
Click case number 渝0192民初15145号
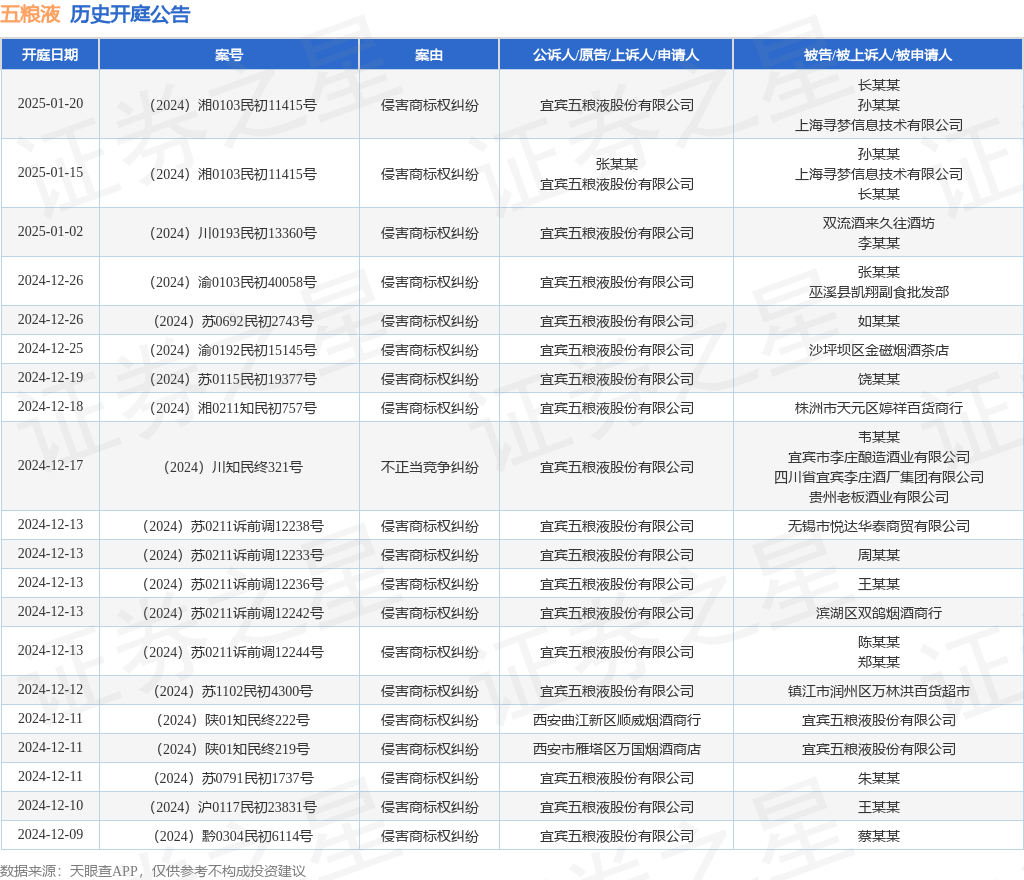point(233,350)
